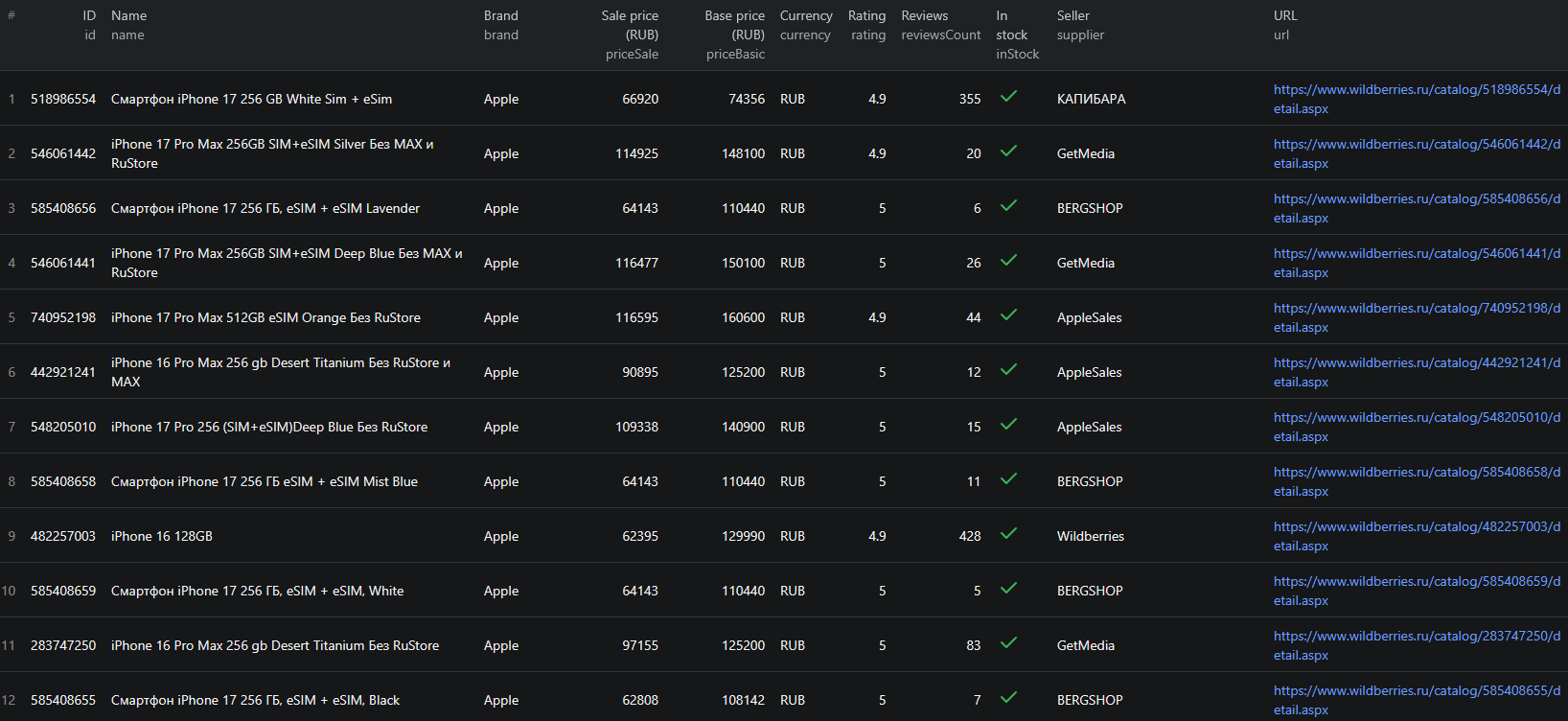The image size is (1568, 721).
Task: Open Wildberries link for catalog 740952198
Action: 1417,317
